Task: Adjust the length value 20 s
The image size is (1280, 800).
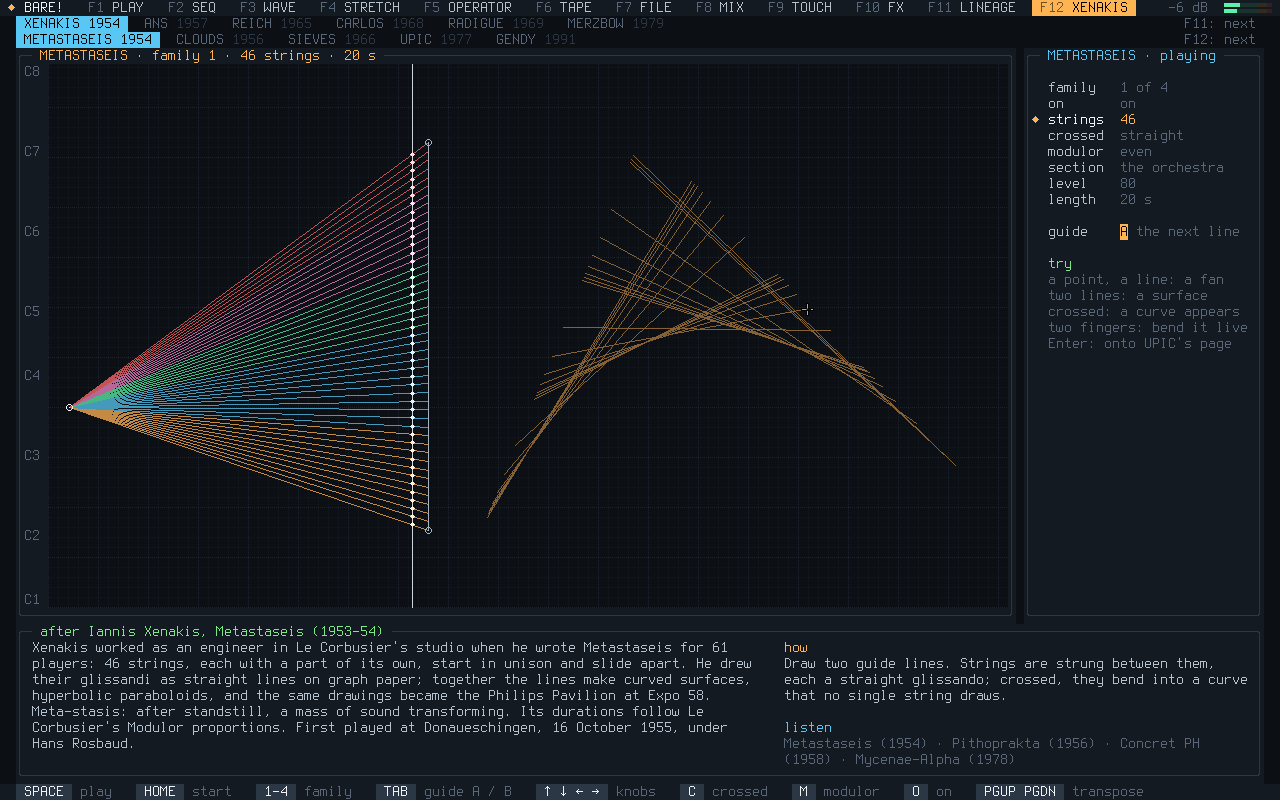Action: [x=1136, y=199]
